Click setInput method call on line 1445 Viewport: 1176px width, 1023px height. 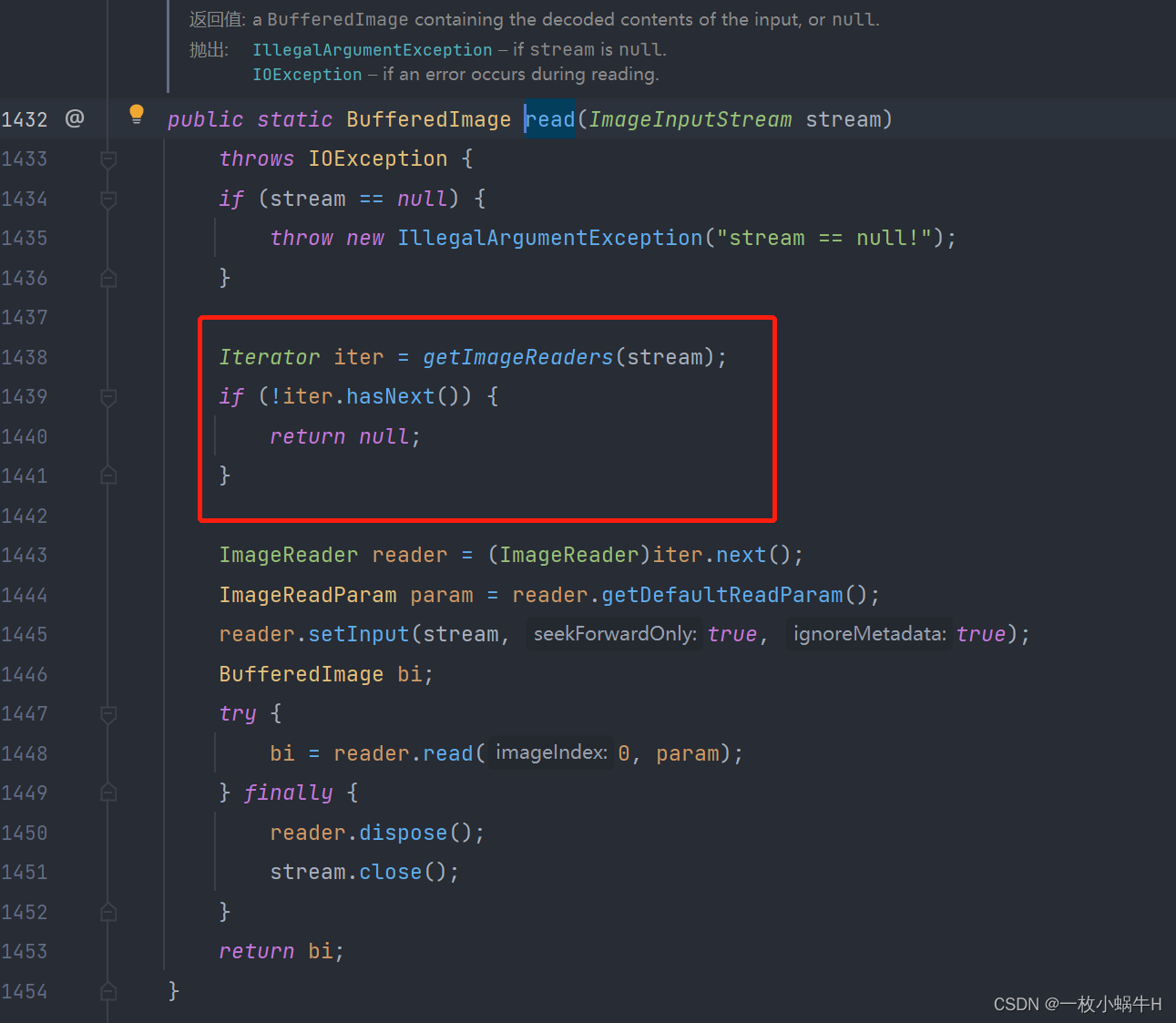[x=359, y=634]
